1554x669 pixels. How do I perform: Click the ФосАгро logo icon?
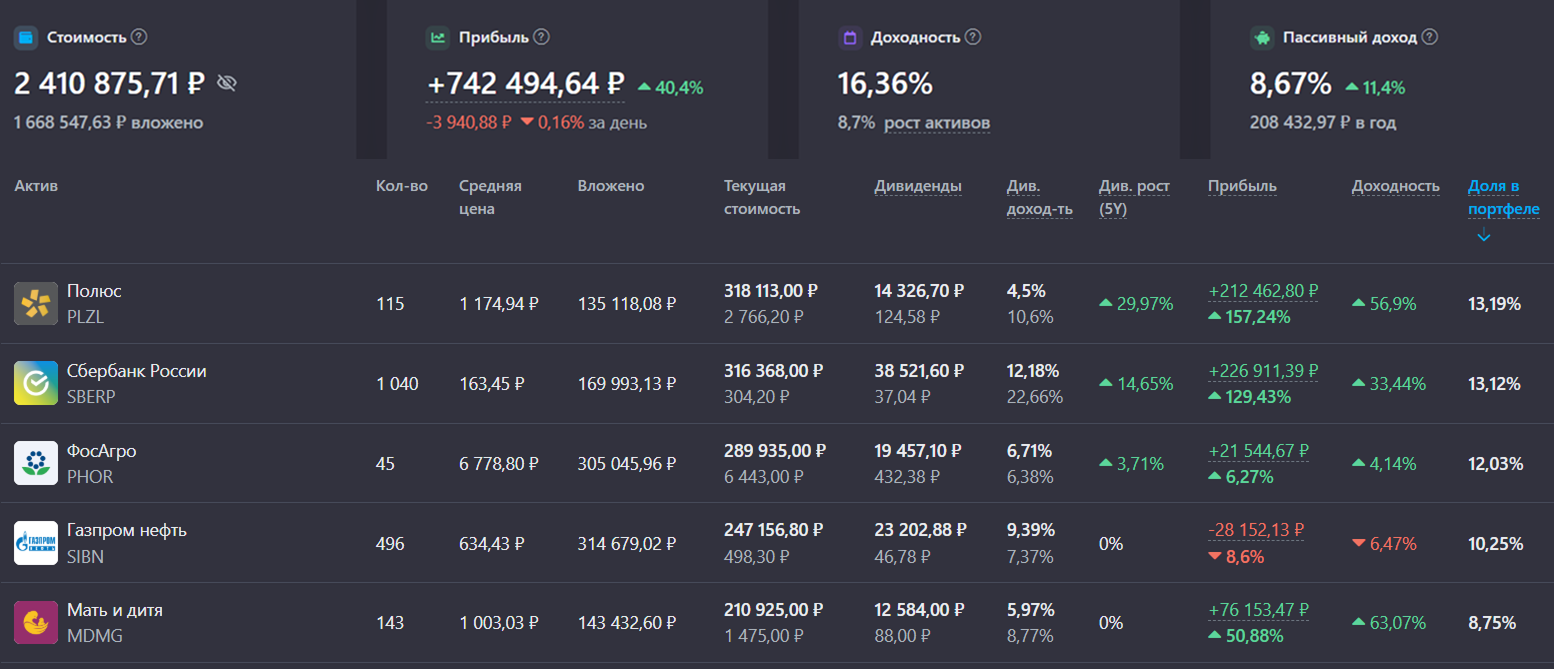pyautogui.click(x=36, y=463)
